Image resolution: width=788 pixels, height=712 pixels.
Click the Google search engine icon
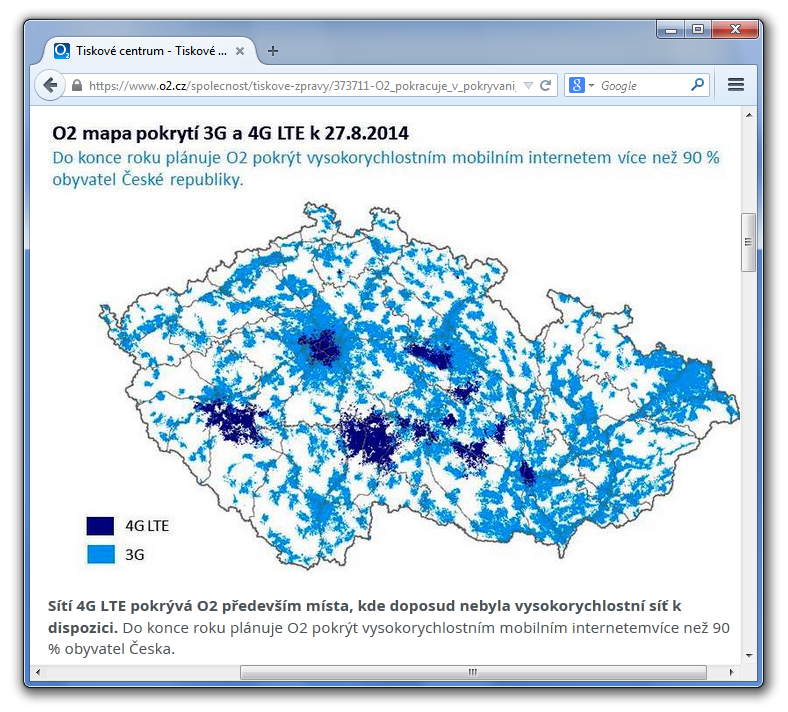(x=576, y=85)
